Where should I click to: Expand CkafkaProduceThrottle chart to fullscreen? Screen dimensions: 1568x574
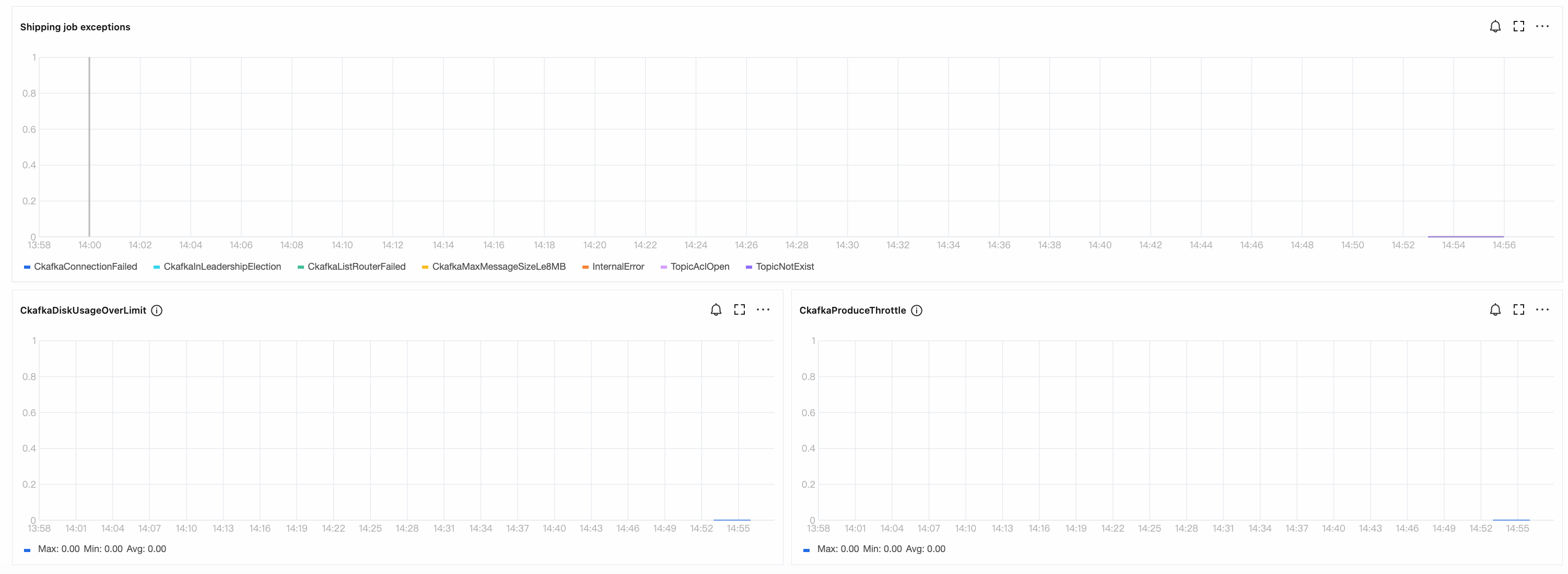[x=1519, y=309]
